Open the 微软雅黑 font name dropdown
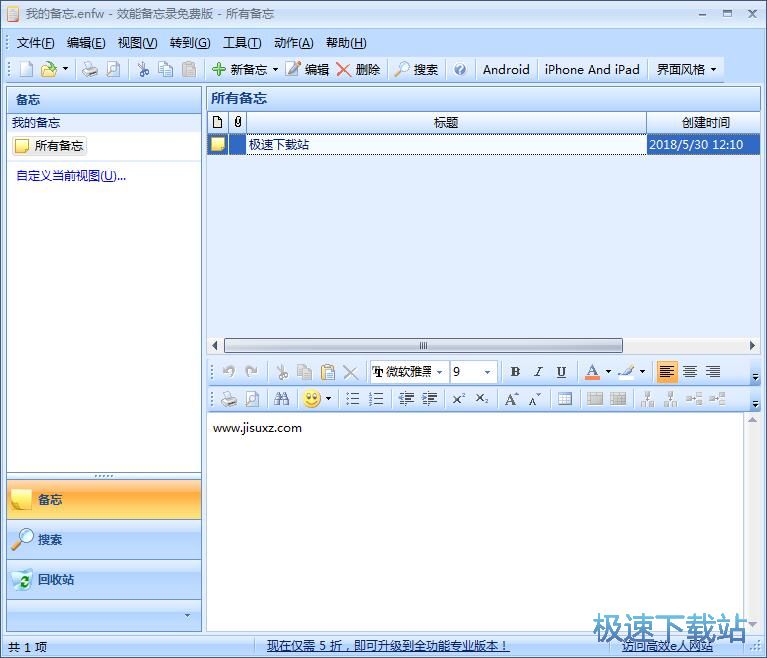This screenshot has height=658, width=767. click(x=439, y=372)
